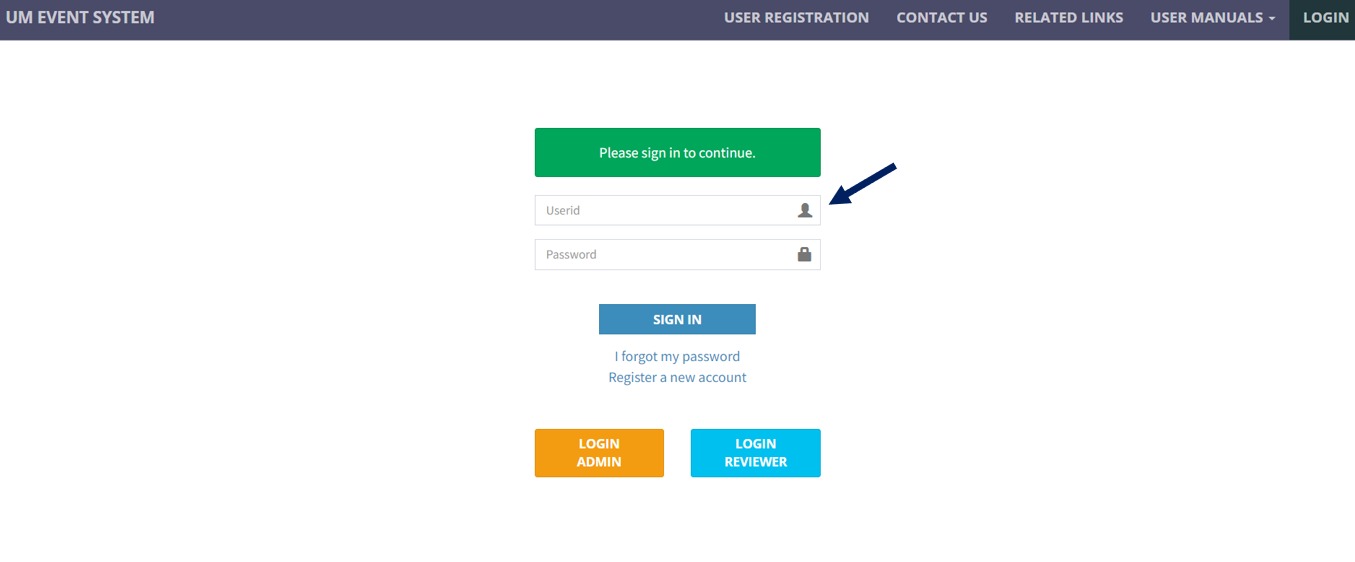Click the orange Login Admin button
The image size is (1355, 562).
[x=599, y=453]
